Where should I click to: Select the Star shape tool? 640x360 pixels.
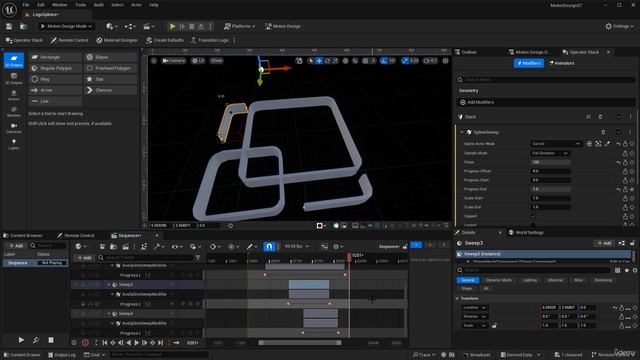pos(111,79)
